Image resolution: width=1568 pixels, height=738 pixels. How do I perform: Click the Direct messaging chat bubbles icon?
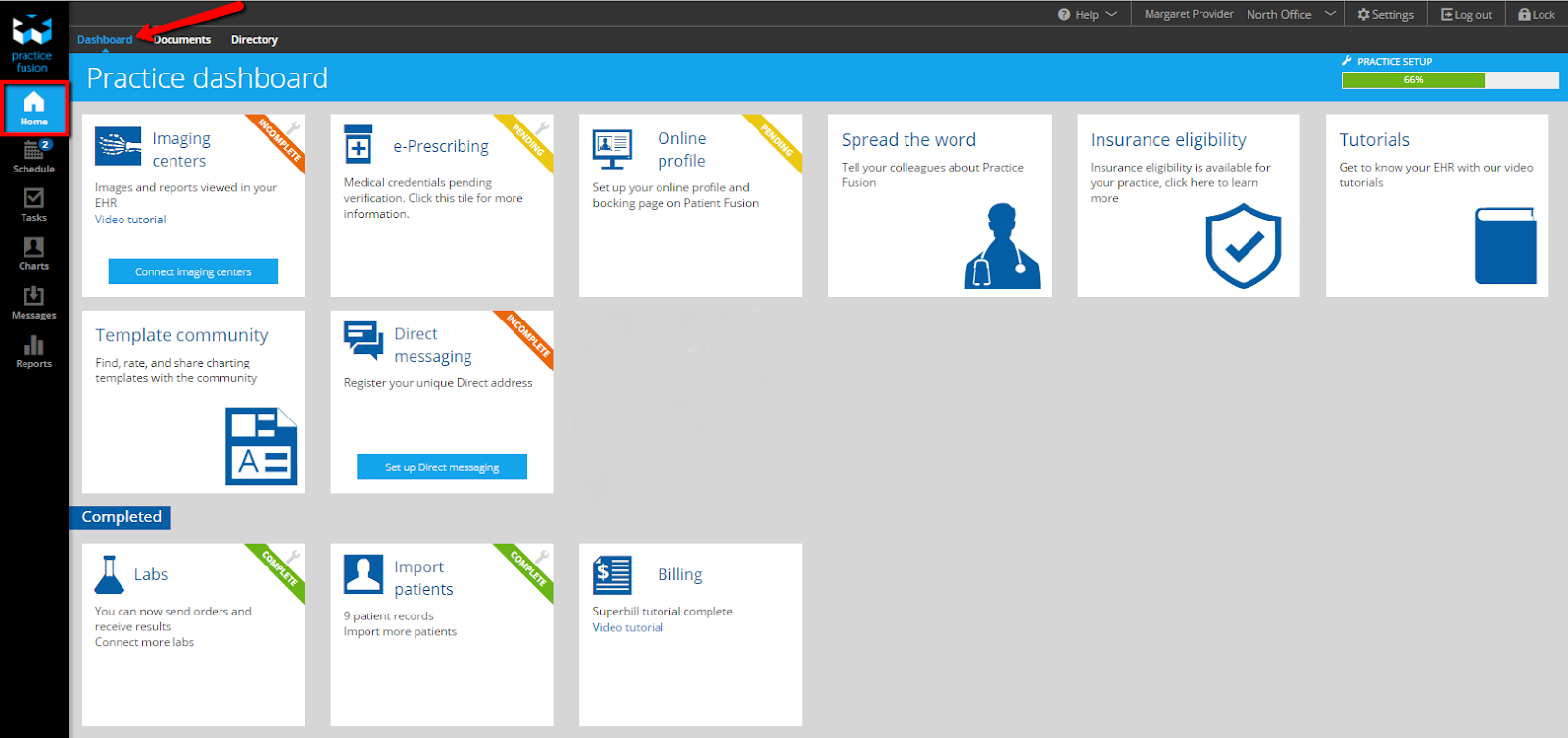pyautogui.click(x=364, y=341)
